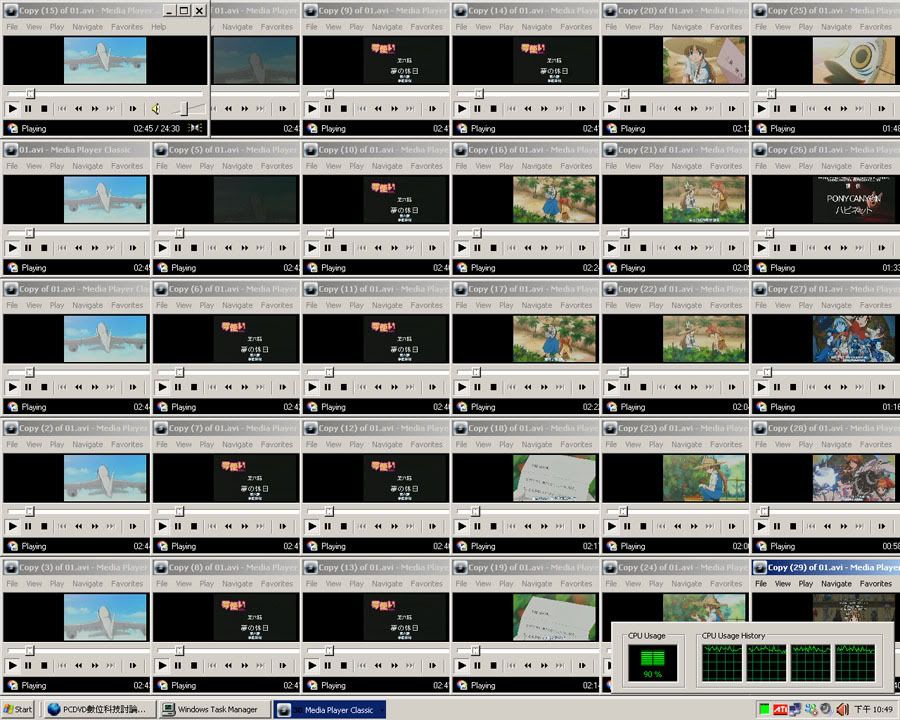Pause playback in Copy (15) of 01.avi window

pos(28,109)
